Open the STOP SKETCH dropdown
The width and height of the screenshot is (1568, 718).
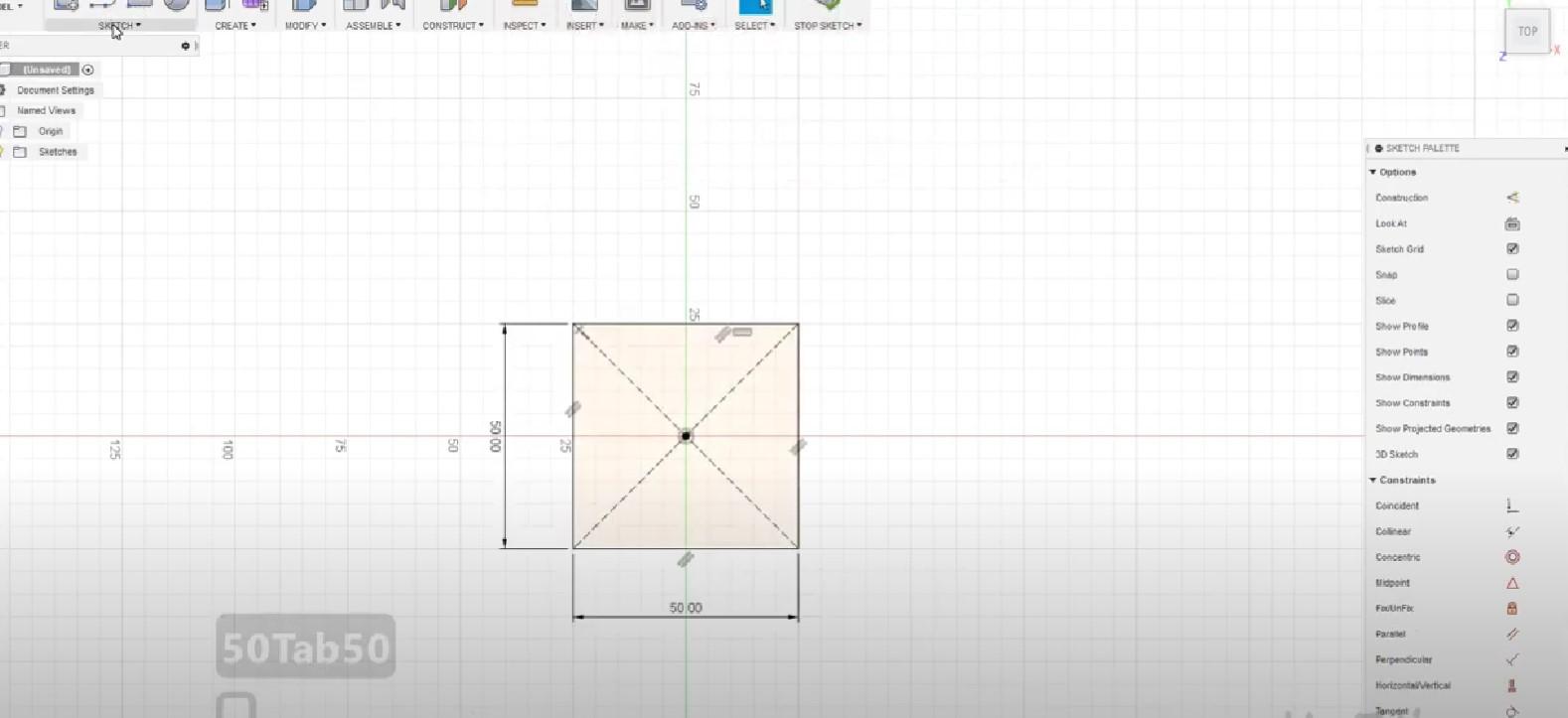click(x=828, y=26)
